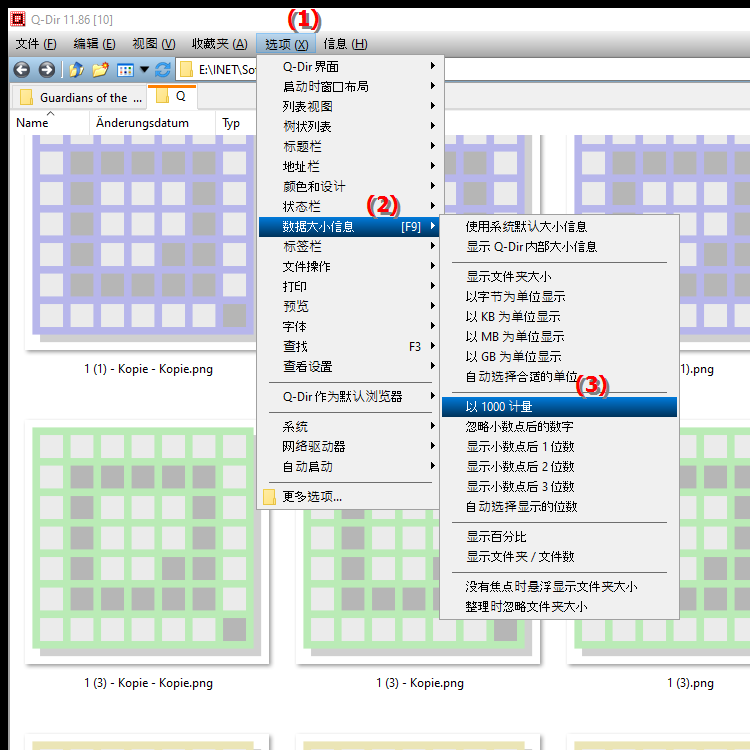The height and width of the screenshot is (750, 750).
Task: Open the 自动启动 submenu
Action: 349,466
